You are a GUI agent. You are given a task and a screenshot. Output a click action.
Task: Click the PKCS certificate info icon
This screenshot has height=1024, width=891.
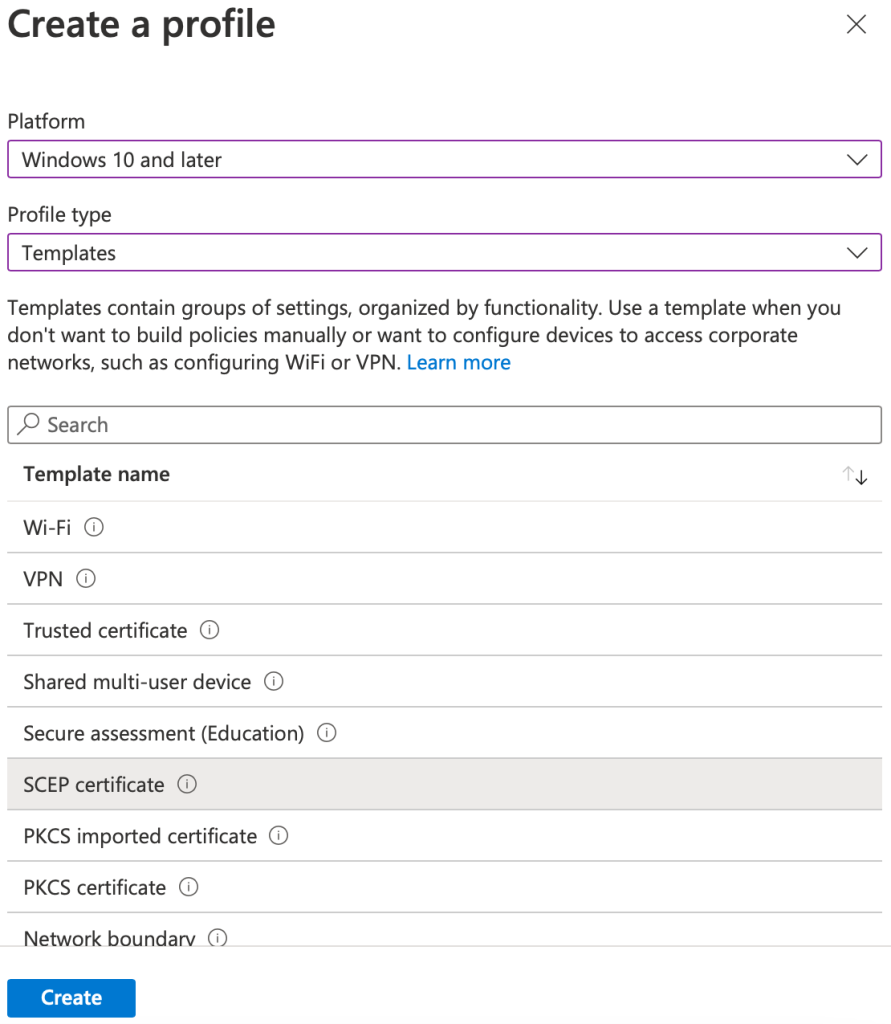[189, 887]
